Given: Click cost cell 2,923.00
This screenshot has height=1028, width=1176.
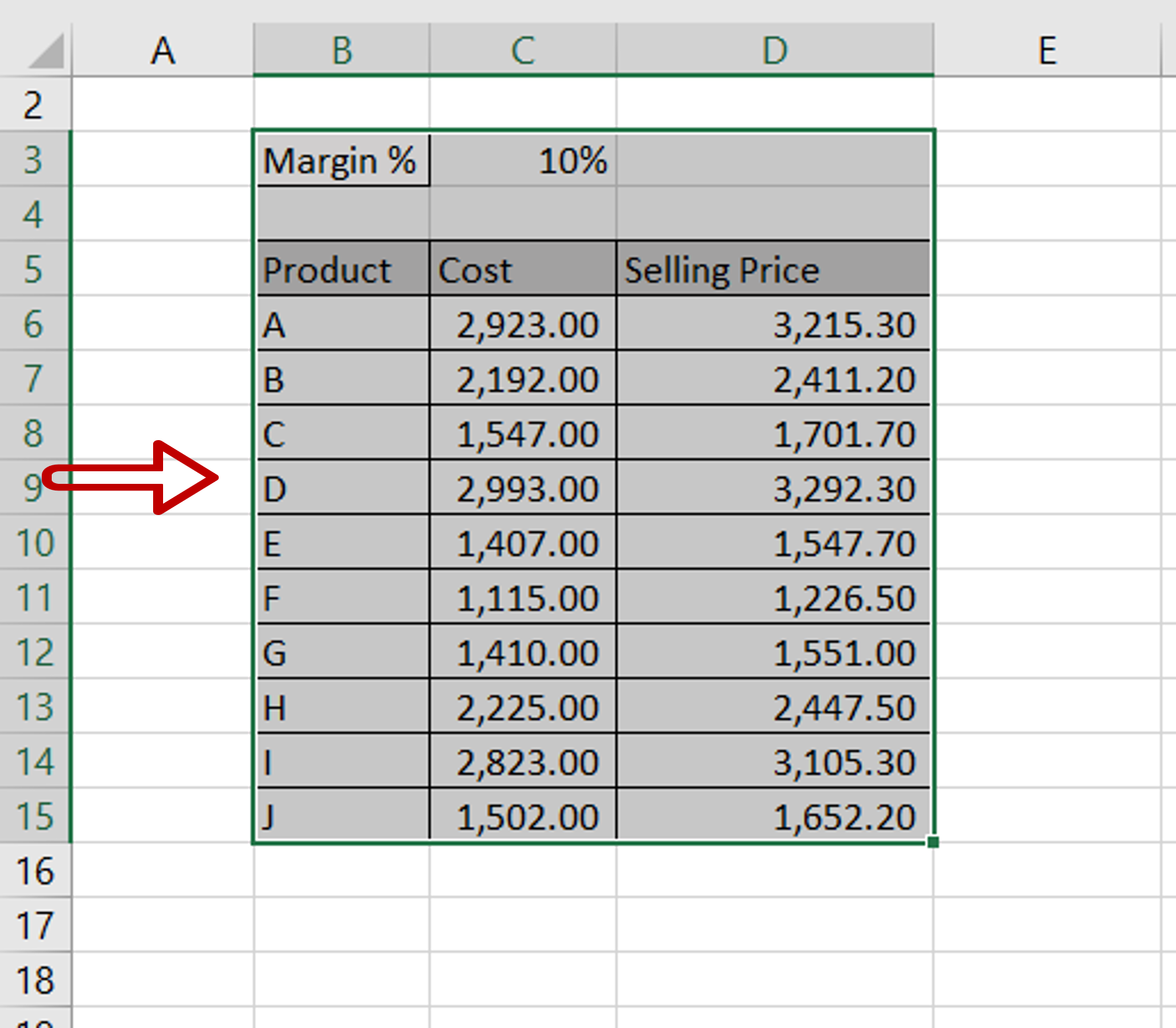Looking at the screenshot, I should (523, 323).
